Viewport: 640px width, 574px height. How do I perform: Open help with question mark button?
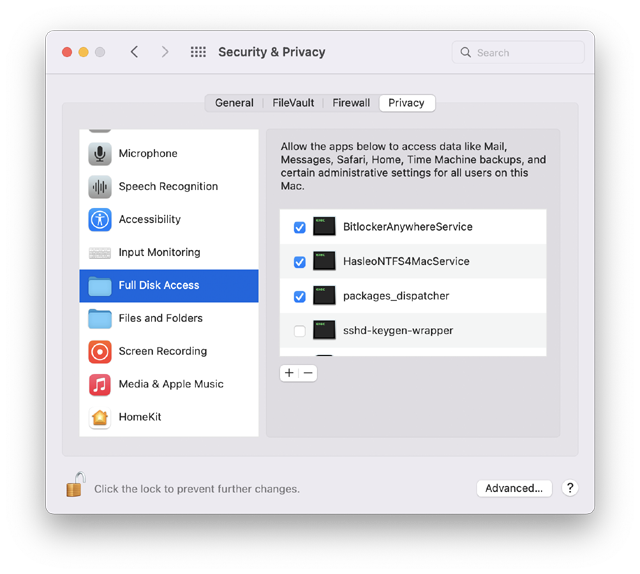570,488
